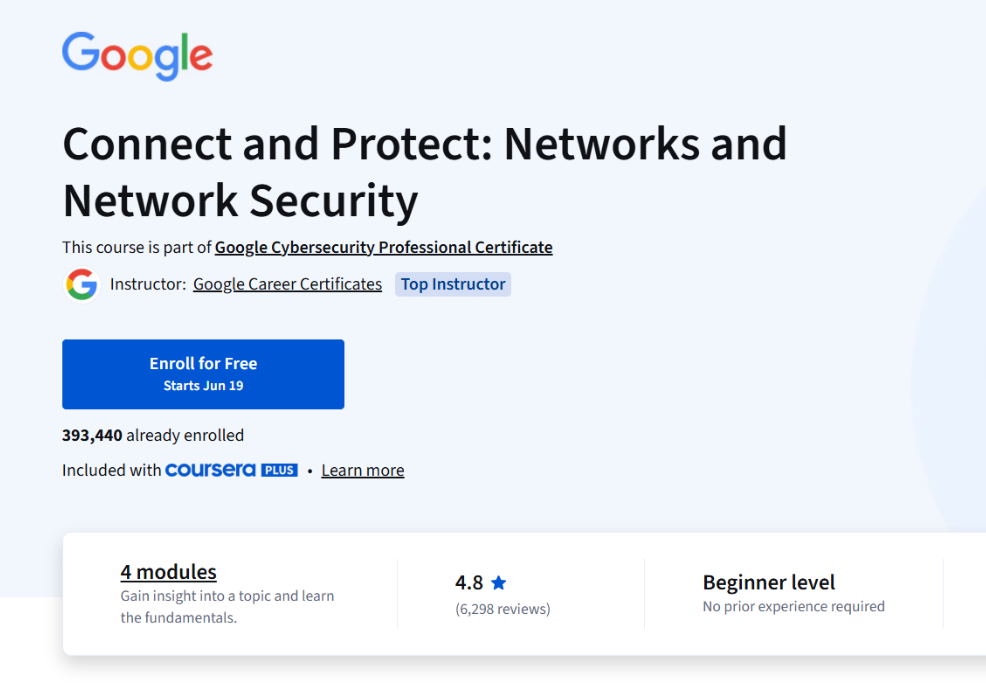Click the blue star next to 4.8
Screen dimensions: 986x685
498,582
